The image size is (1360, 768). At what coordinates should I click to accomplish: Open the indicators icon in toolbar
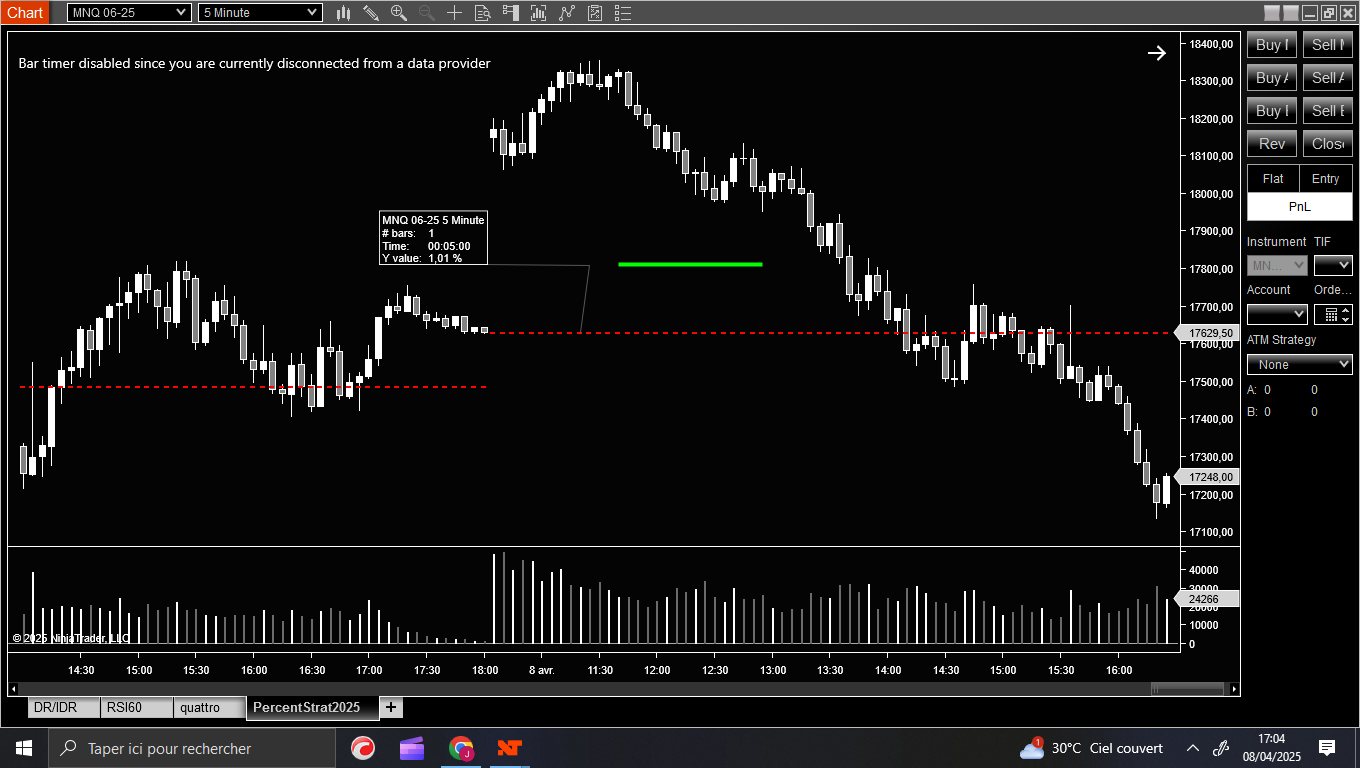[x=539, y=13]
